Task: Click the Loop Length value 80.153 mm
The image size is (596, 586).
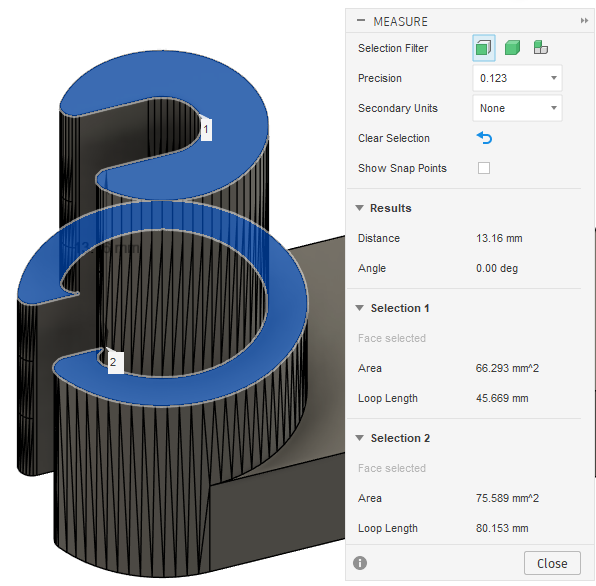Action: pyautogui.click(x=502, y=528)
